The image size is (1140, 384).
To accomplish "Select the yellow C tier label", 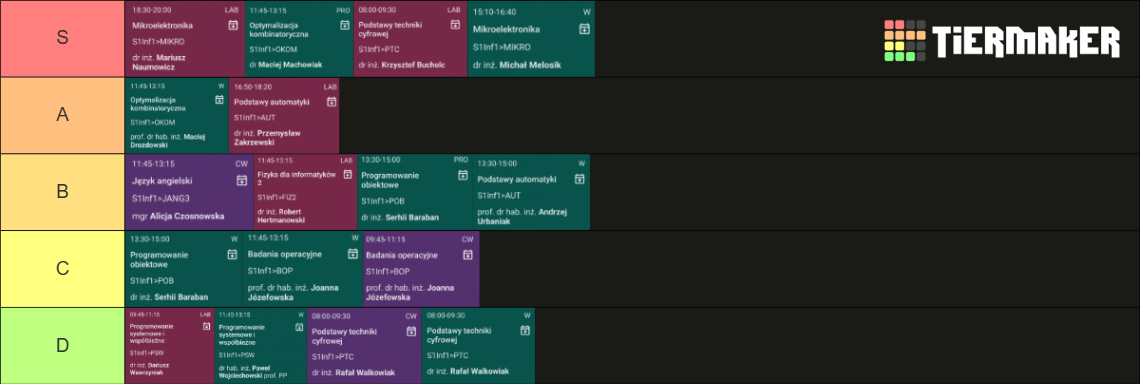I will click(63, 268).
